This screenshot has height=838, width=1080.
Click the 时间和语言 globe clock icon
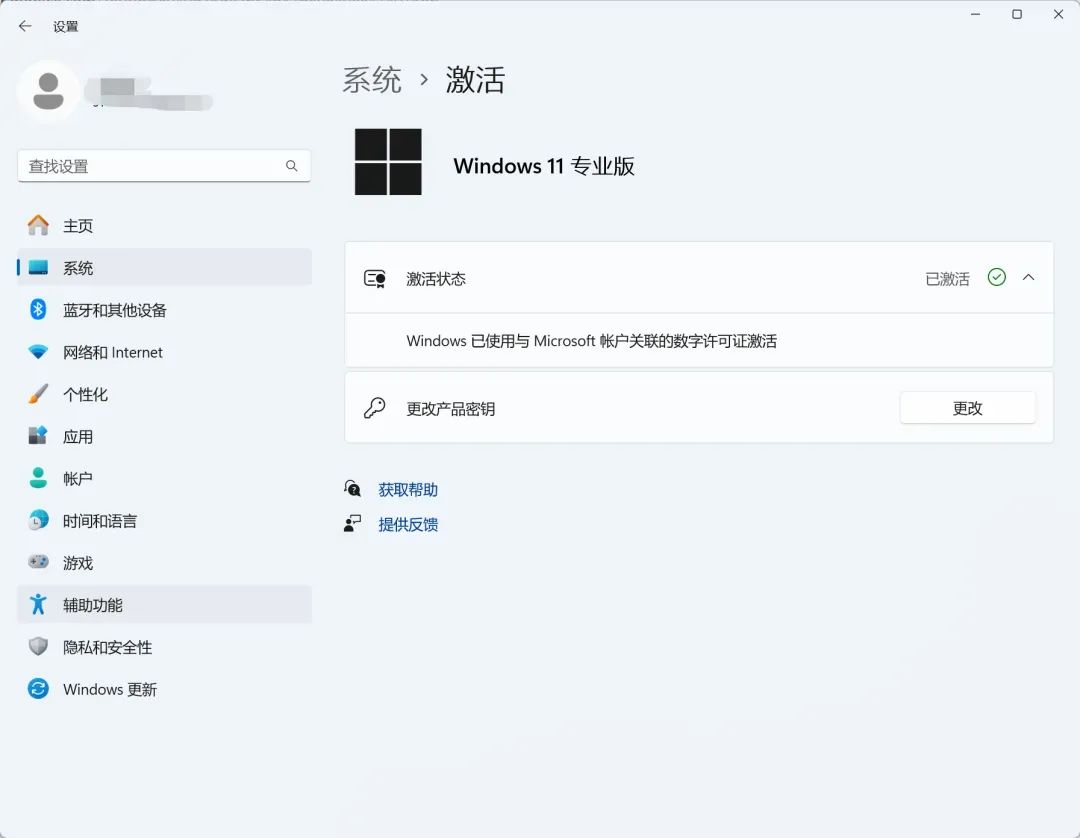[x=39, y=520]
